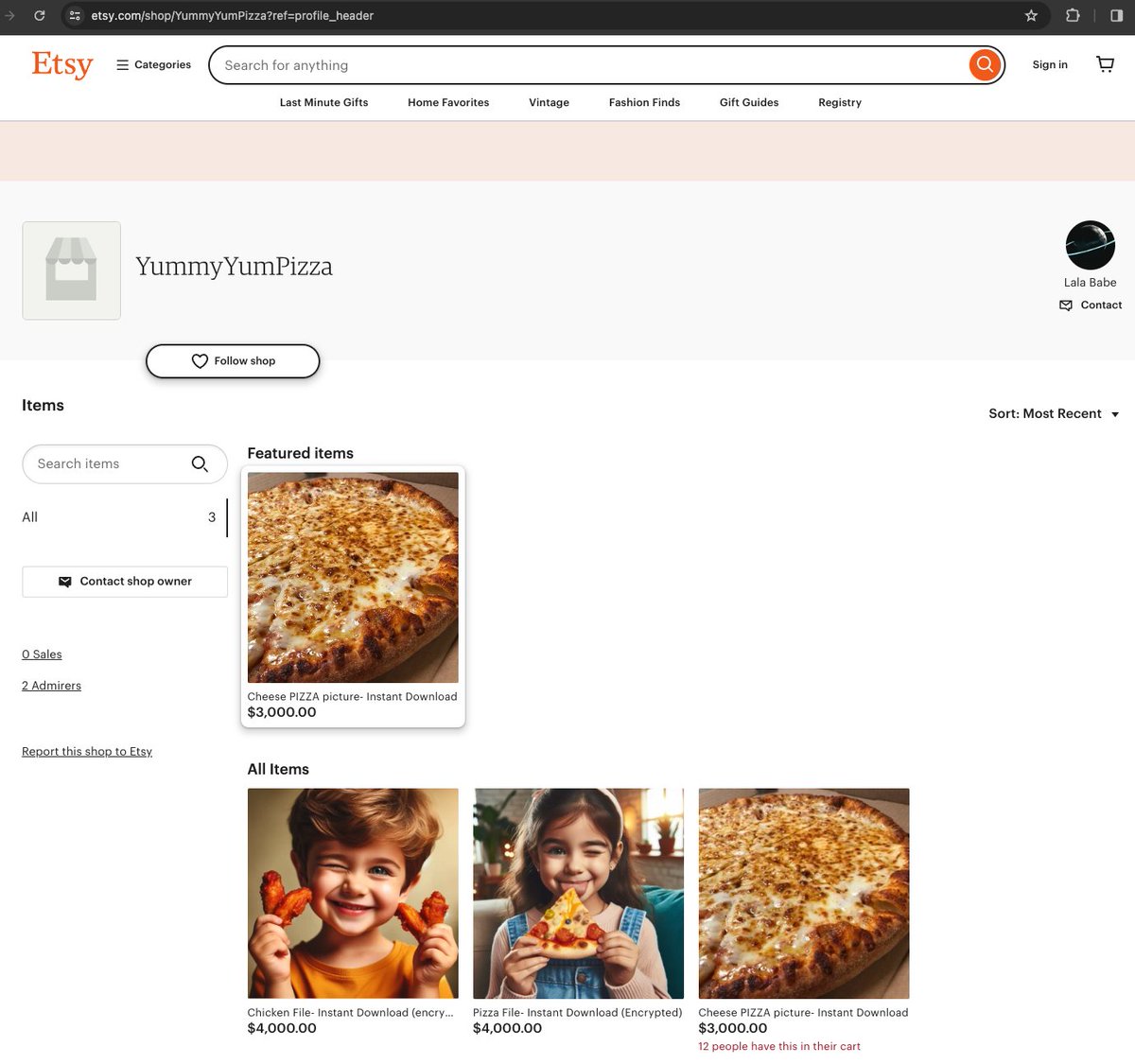Open the Gift Guides menu item

(748, 102)
